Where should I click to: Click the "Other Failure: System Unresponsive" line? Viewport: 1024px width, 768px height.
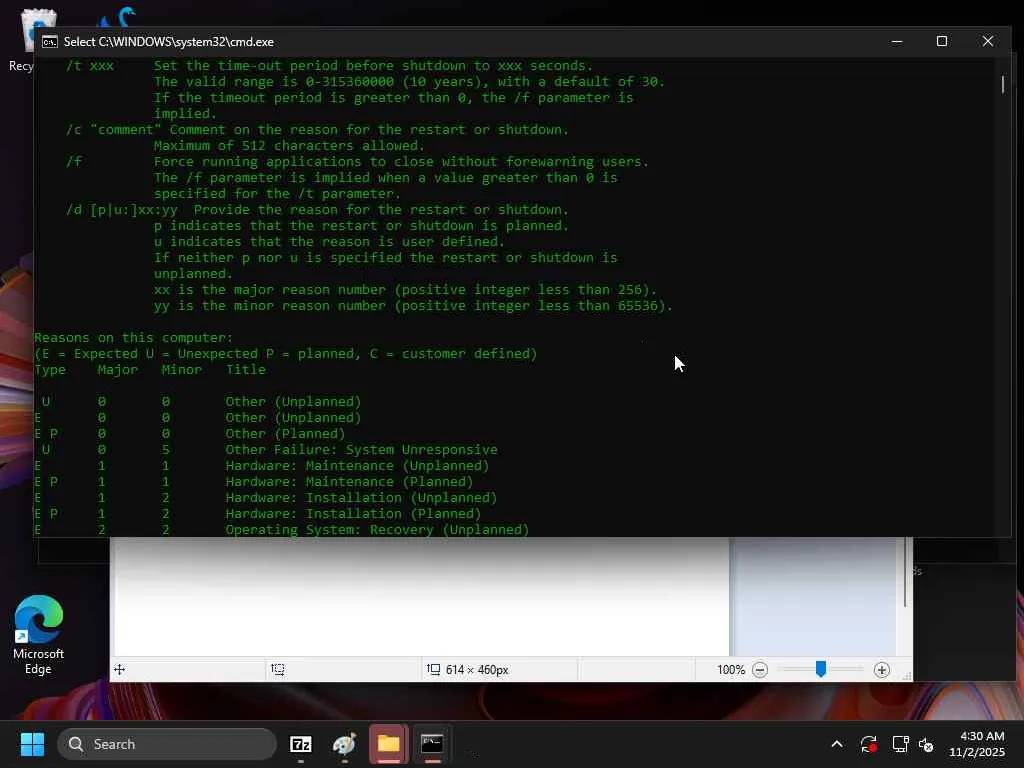361,450
